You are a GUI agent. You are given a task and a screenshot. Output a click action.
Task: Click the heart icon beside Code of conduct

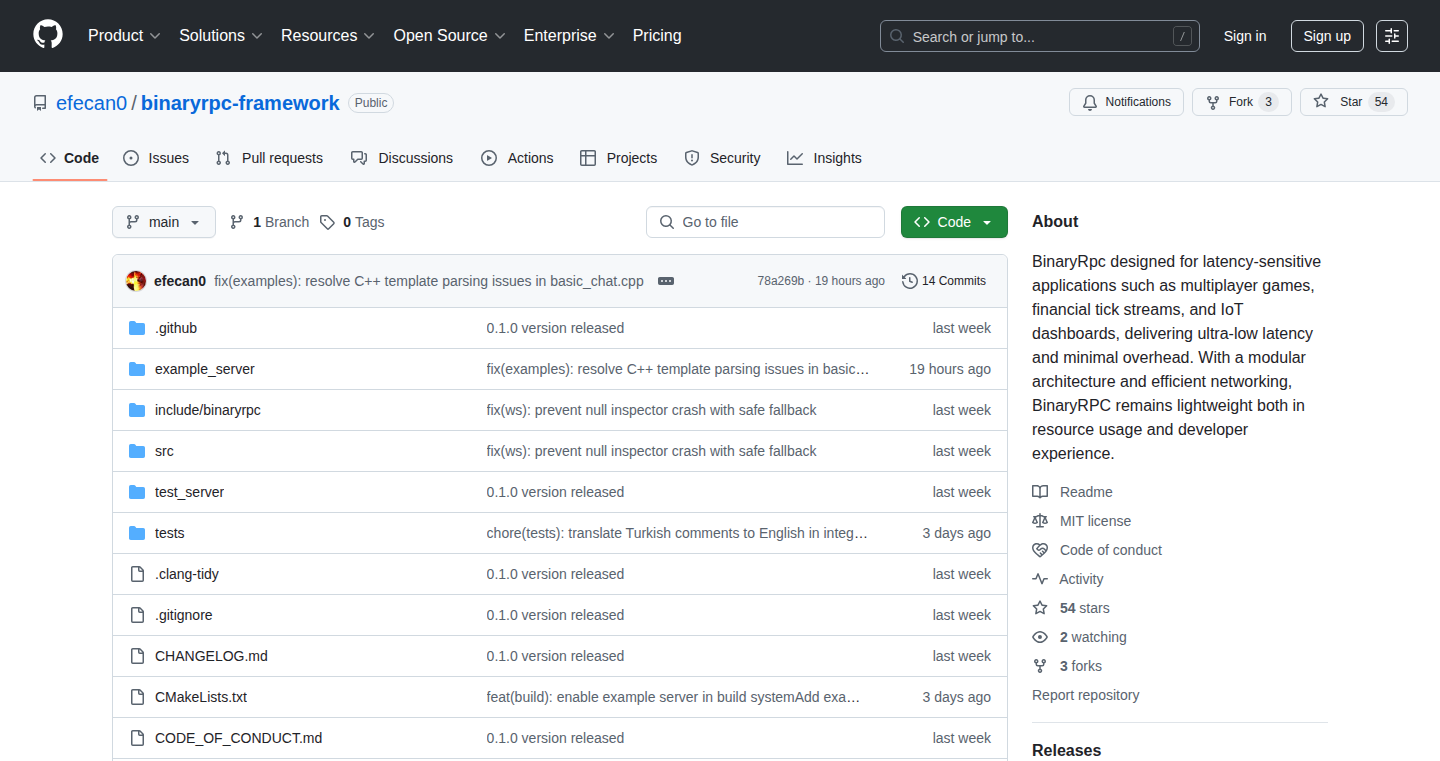[1040, 550]
